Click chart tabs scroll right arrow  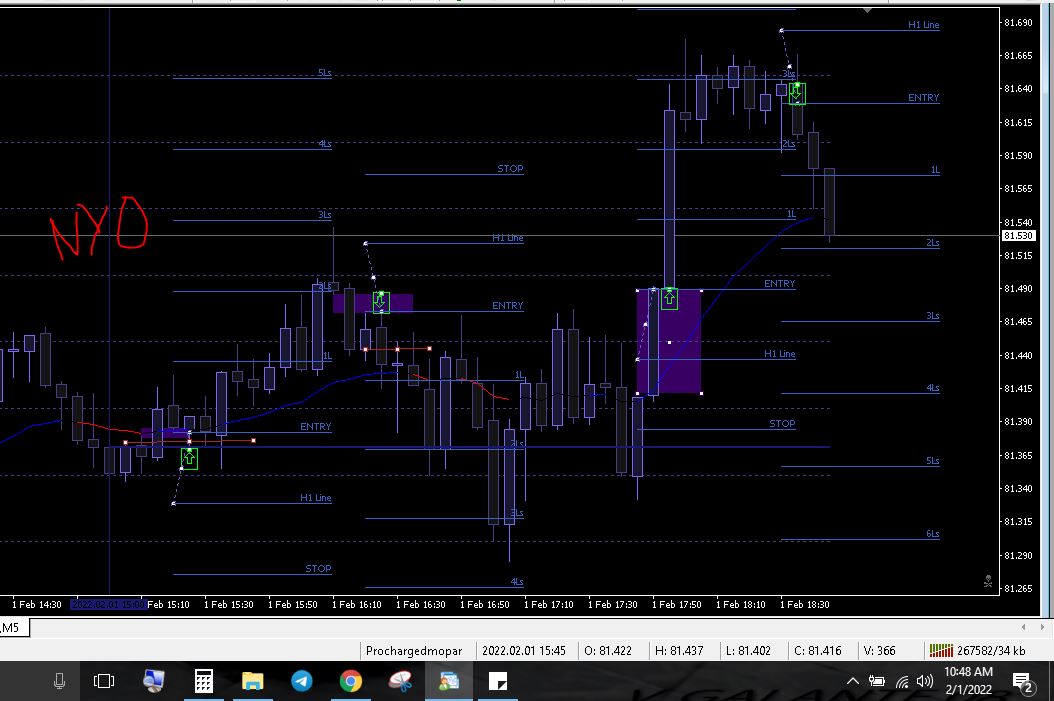1042,627
